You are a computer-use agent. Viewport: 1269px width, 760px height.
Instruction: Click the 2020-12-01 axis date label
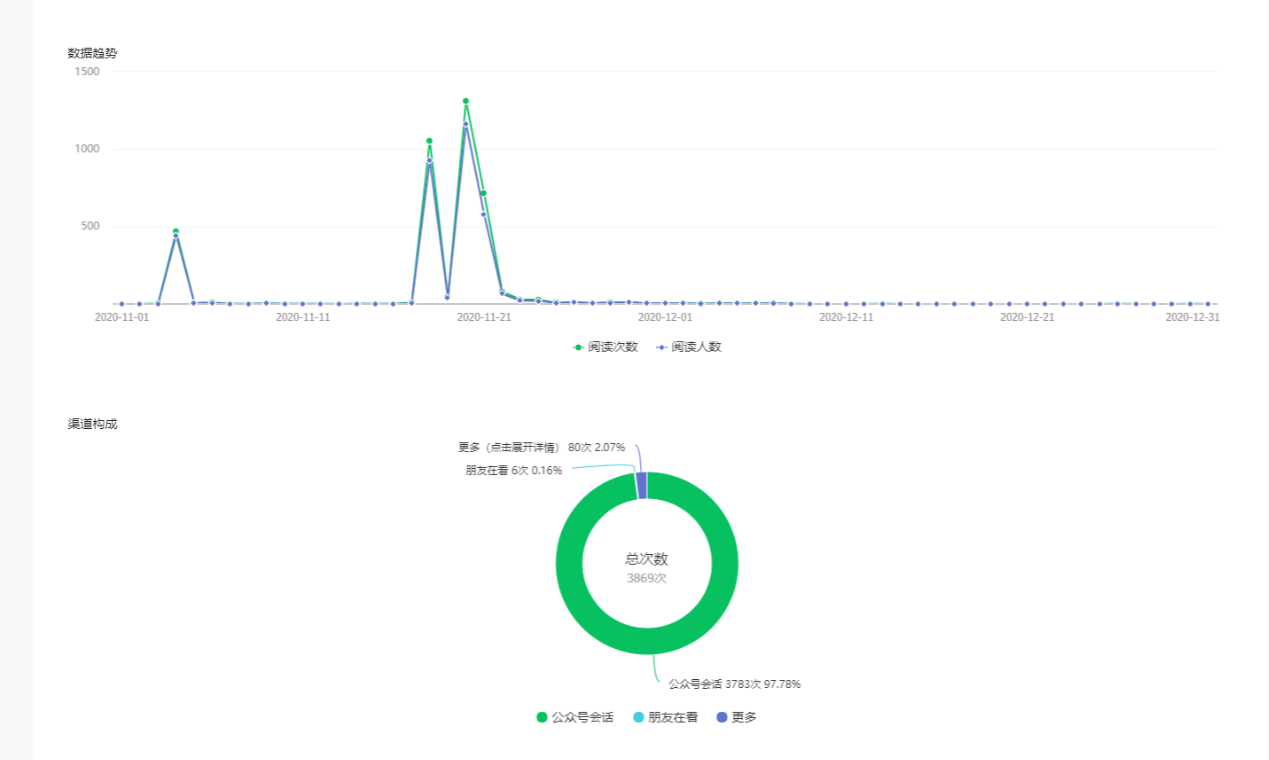pos(665,317)
